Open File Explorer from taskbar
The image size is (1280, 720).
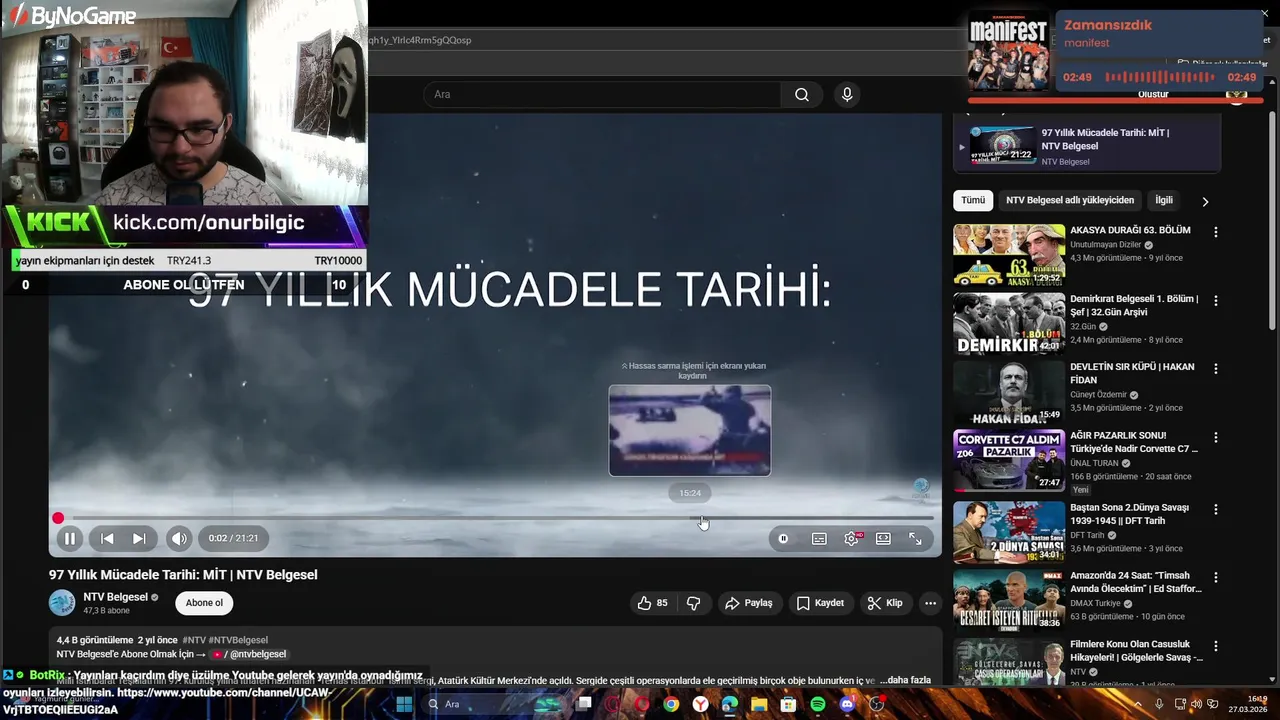point(759,704)
